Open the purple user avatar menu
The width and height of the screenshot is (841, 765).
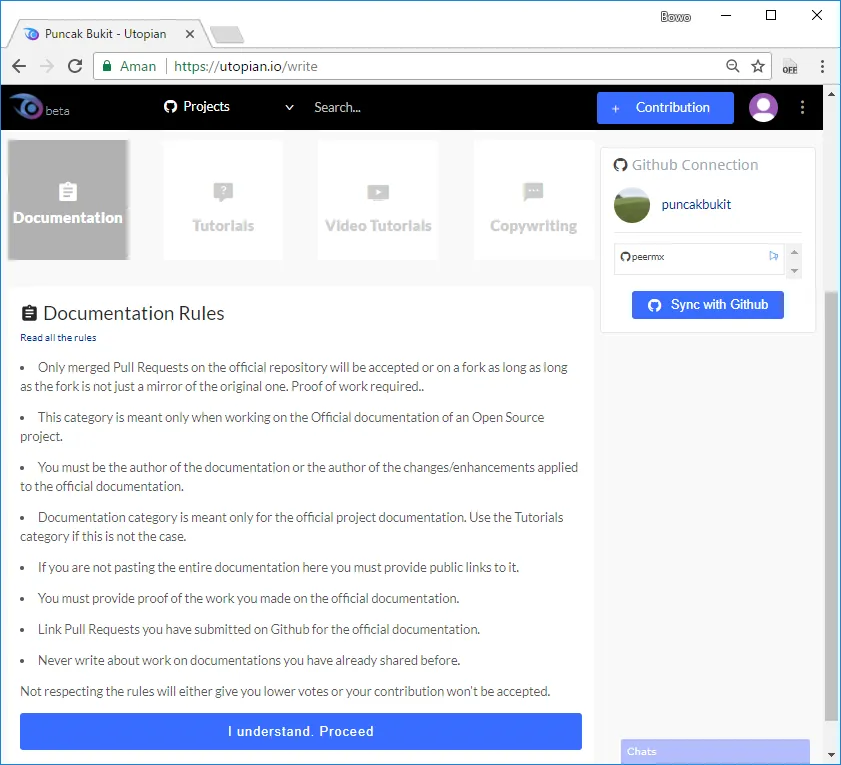pos(763,107)
